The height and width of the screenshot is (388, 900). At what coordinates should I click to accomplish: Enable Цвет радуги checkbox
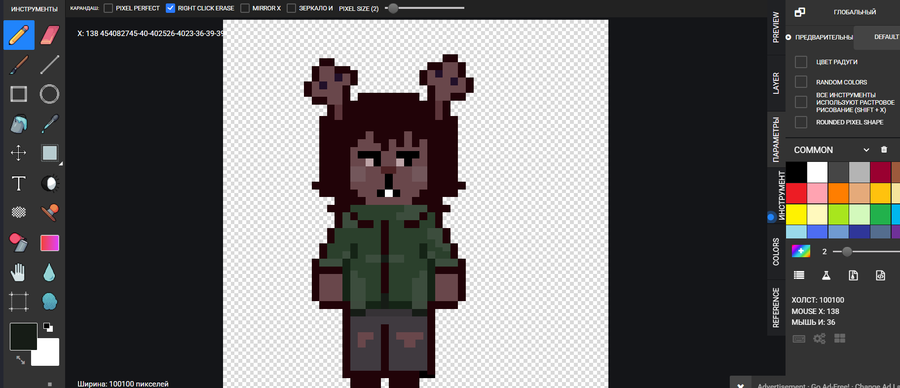pyautogui.click(x=801, y=62)
